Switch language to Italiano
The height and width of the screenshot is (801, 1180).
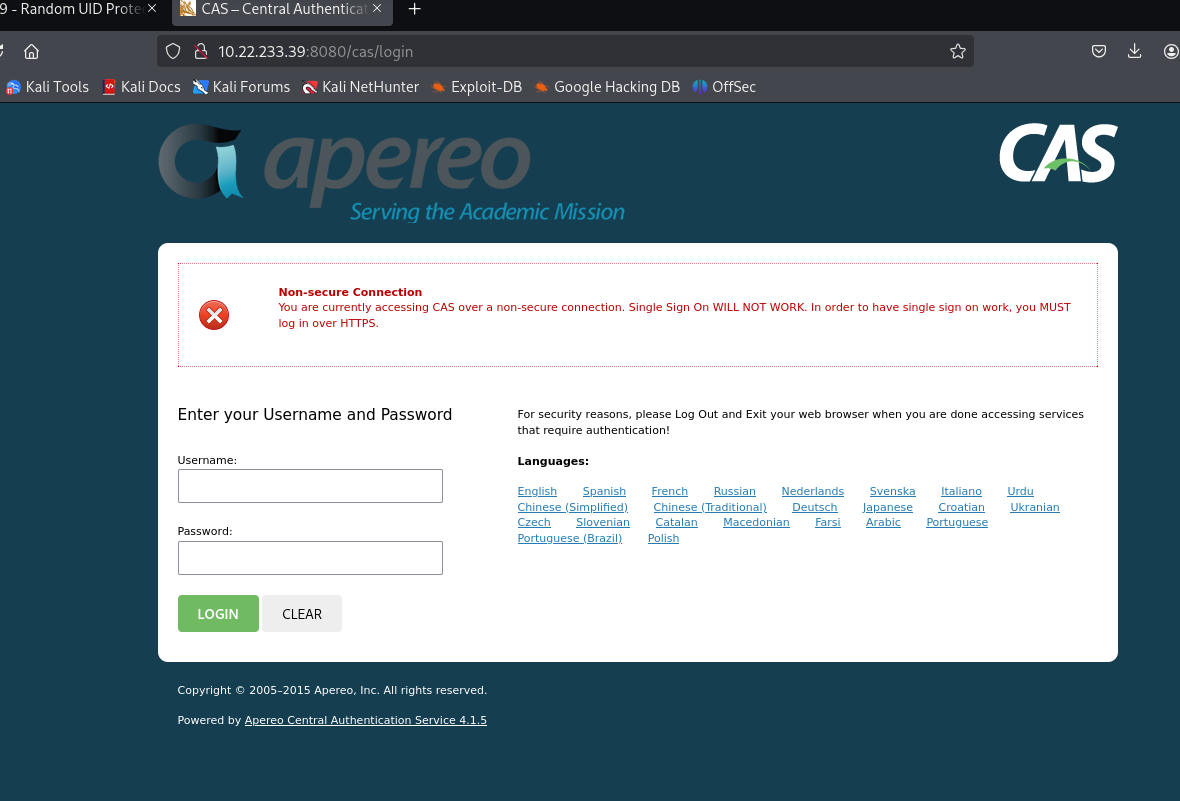(961, 491)
